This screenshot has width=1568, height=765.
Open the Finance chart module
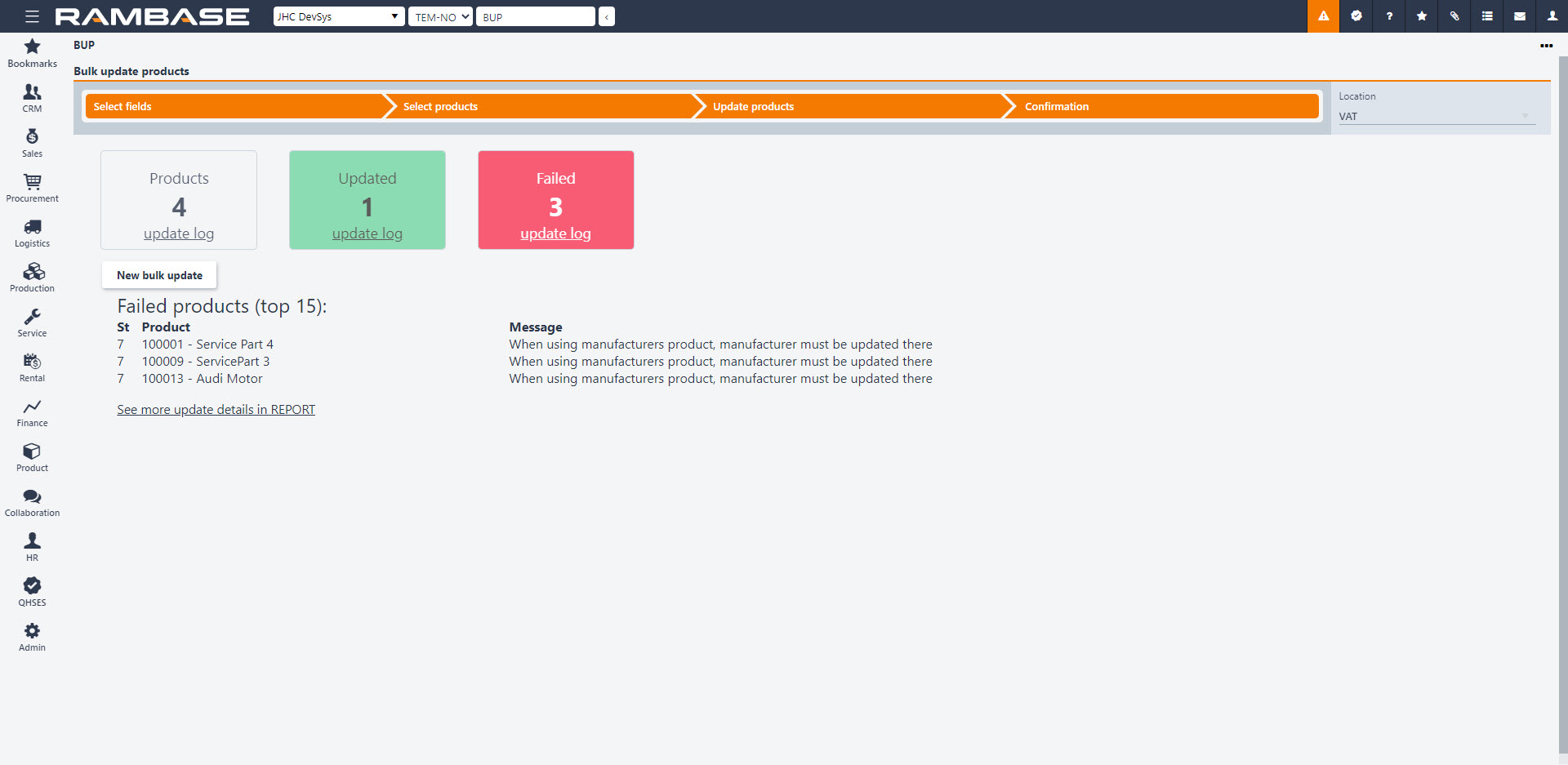(32, 412)
